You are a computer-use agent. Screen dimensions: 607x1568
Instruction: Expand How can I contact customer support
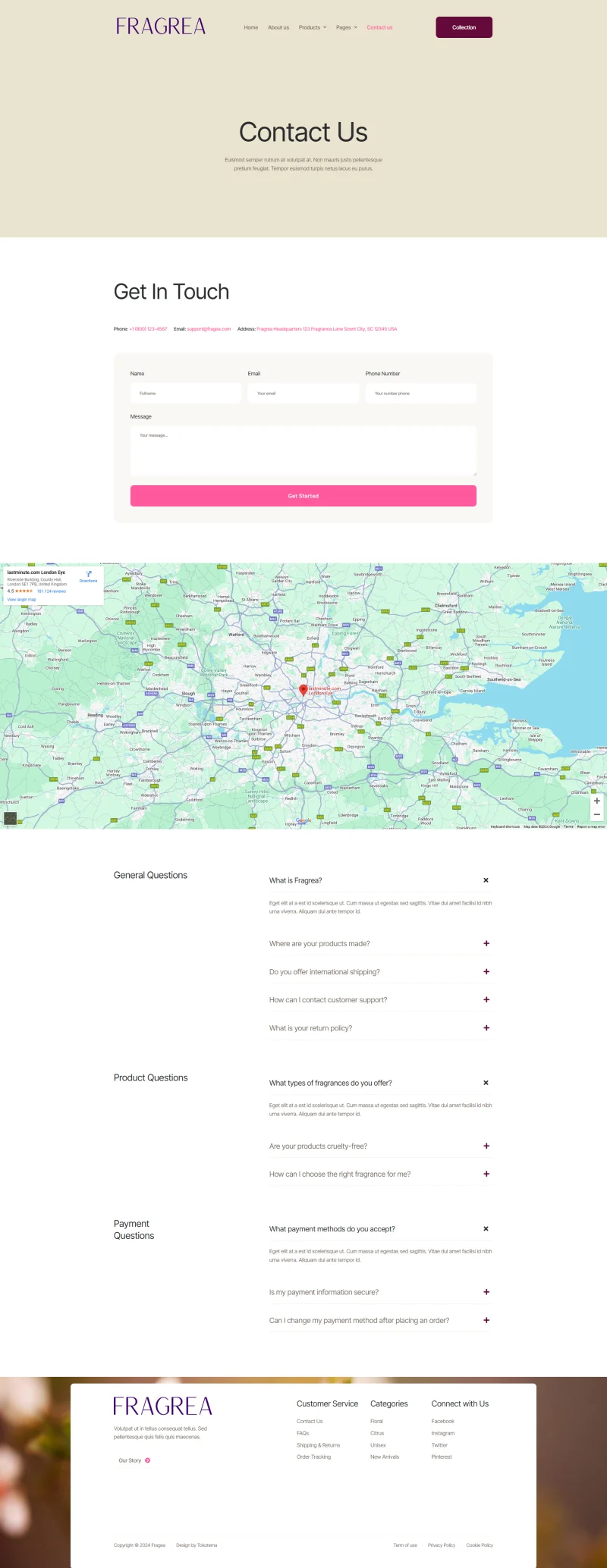pos(379,1000)
